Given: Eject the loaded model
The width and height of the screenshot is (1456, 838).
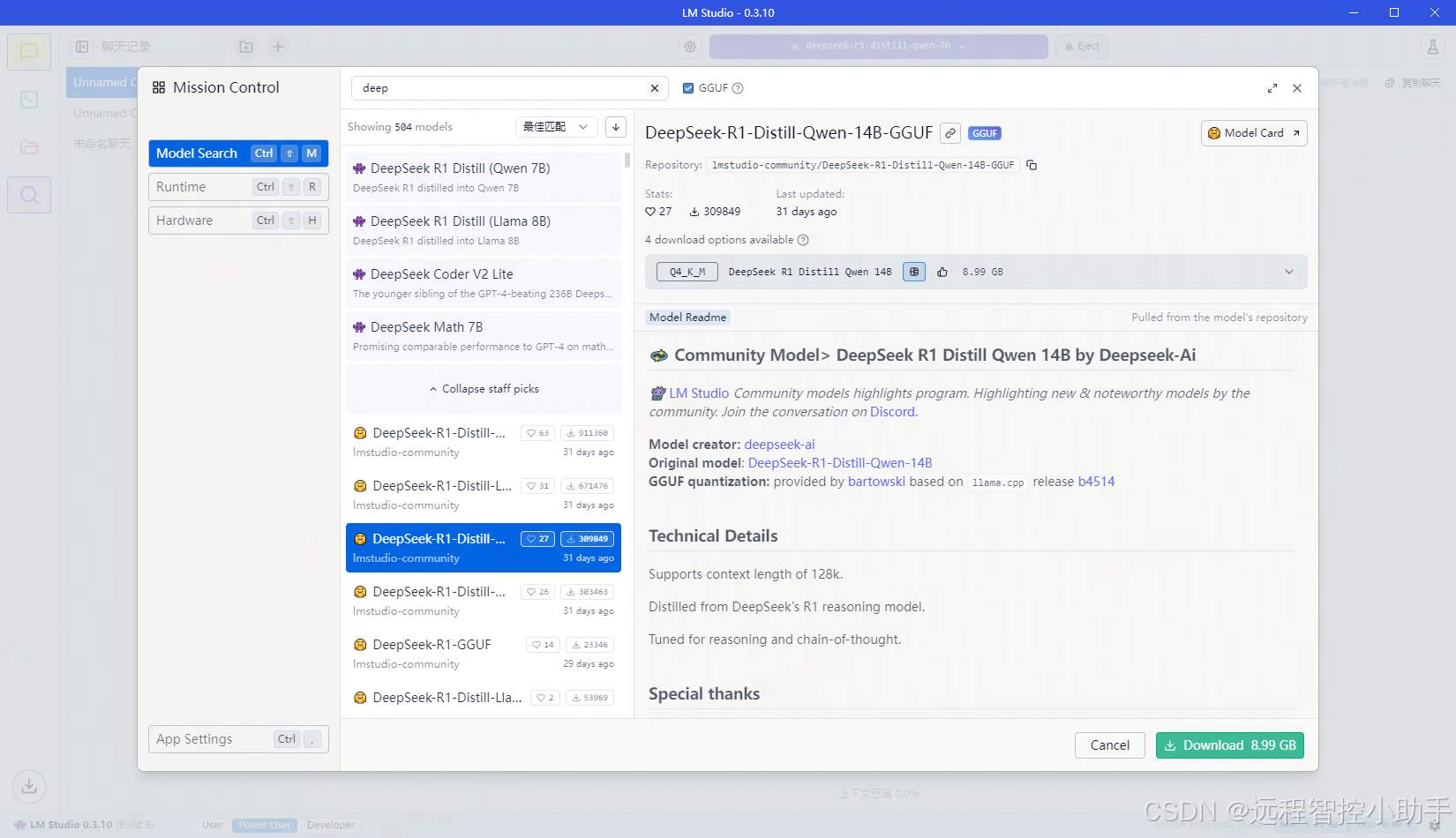Looking at the screenshot, I should tap(1082, 47).
